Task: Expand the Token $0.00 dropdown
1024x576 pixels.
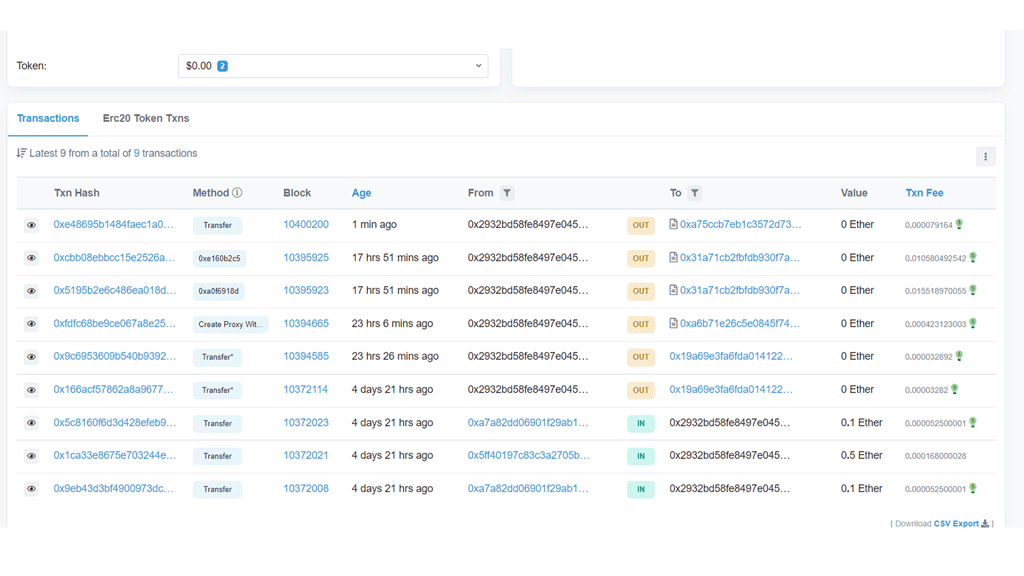Action: click(333, 66)
